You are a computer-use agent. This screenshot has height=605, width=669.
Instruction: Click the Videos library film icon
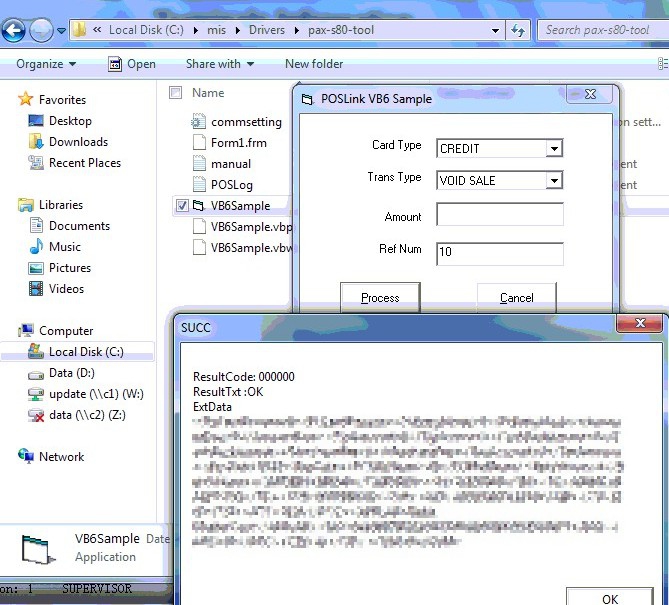36,289
